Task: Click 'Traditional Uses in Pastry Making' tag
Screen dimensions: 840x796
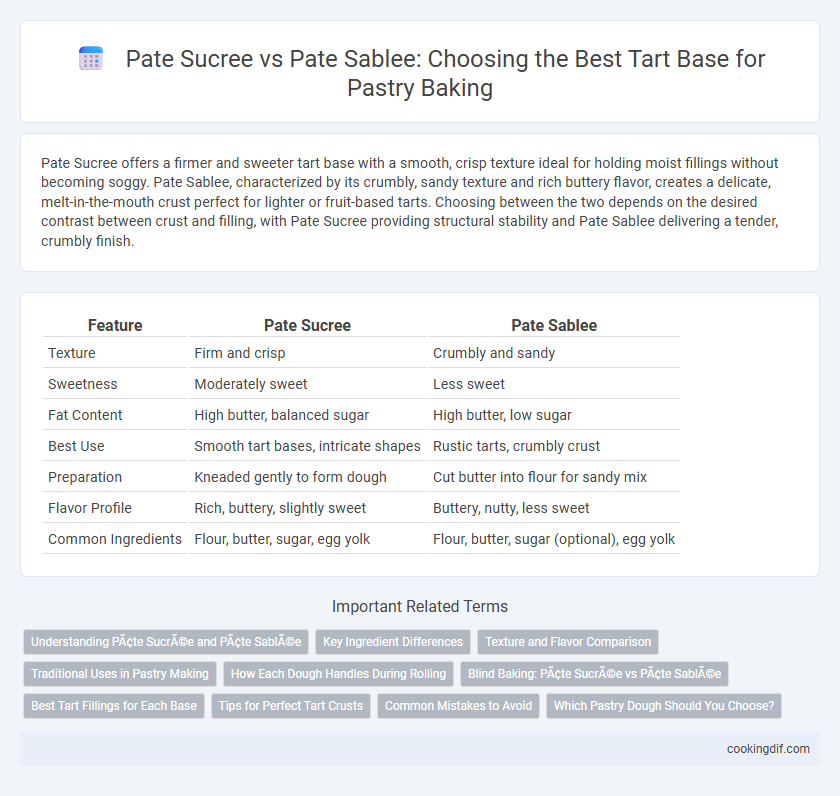Action: 120,674
